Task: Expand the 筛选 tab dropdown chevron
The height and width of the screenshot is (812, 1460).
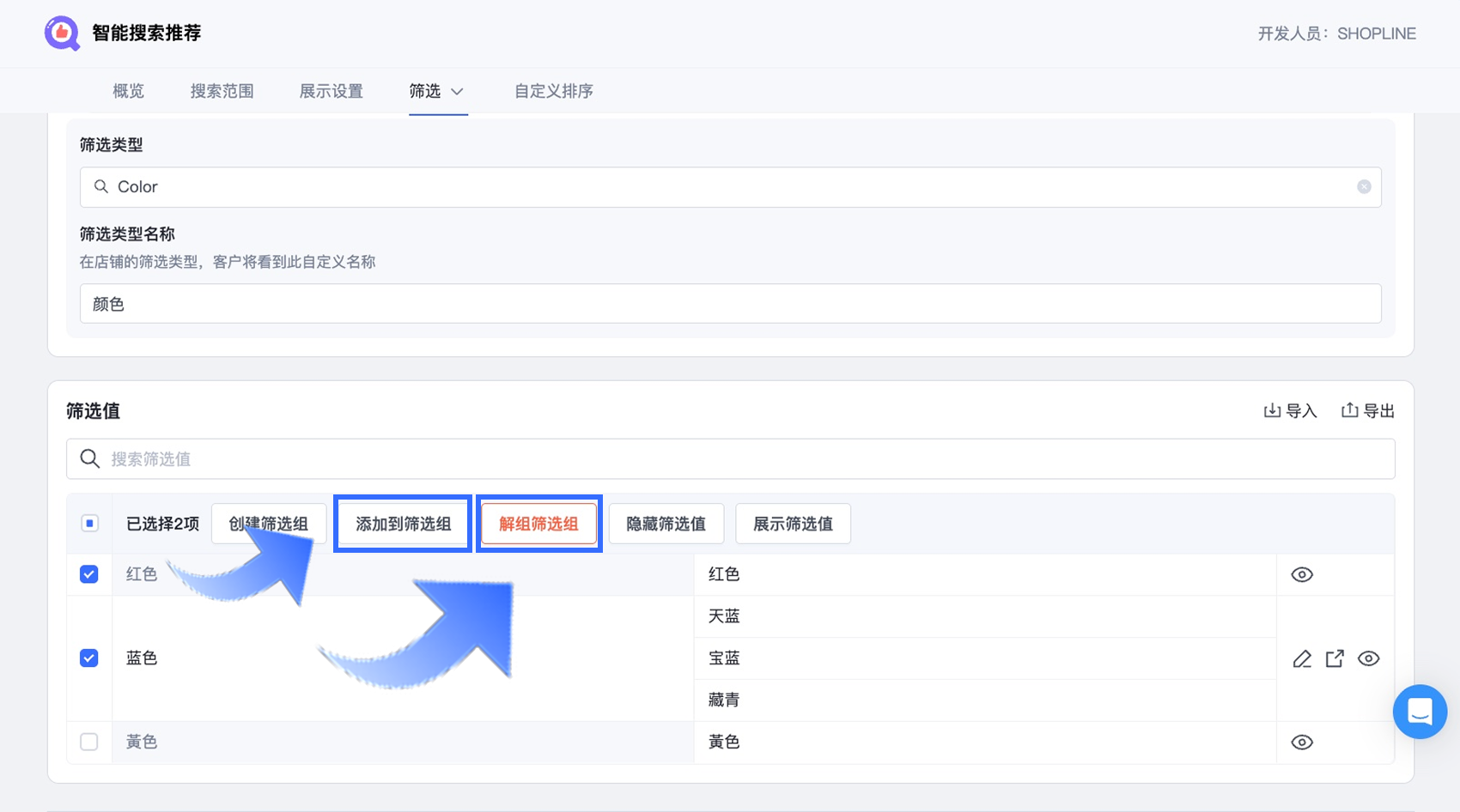Action: click(x=458, y=91)
